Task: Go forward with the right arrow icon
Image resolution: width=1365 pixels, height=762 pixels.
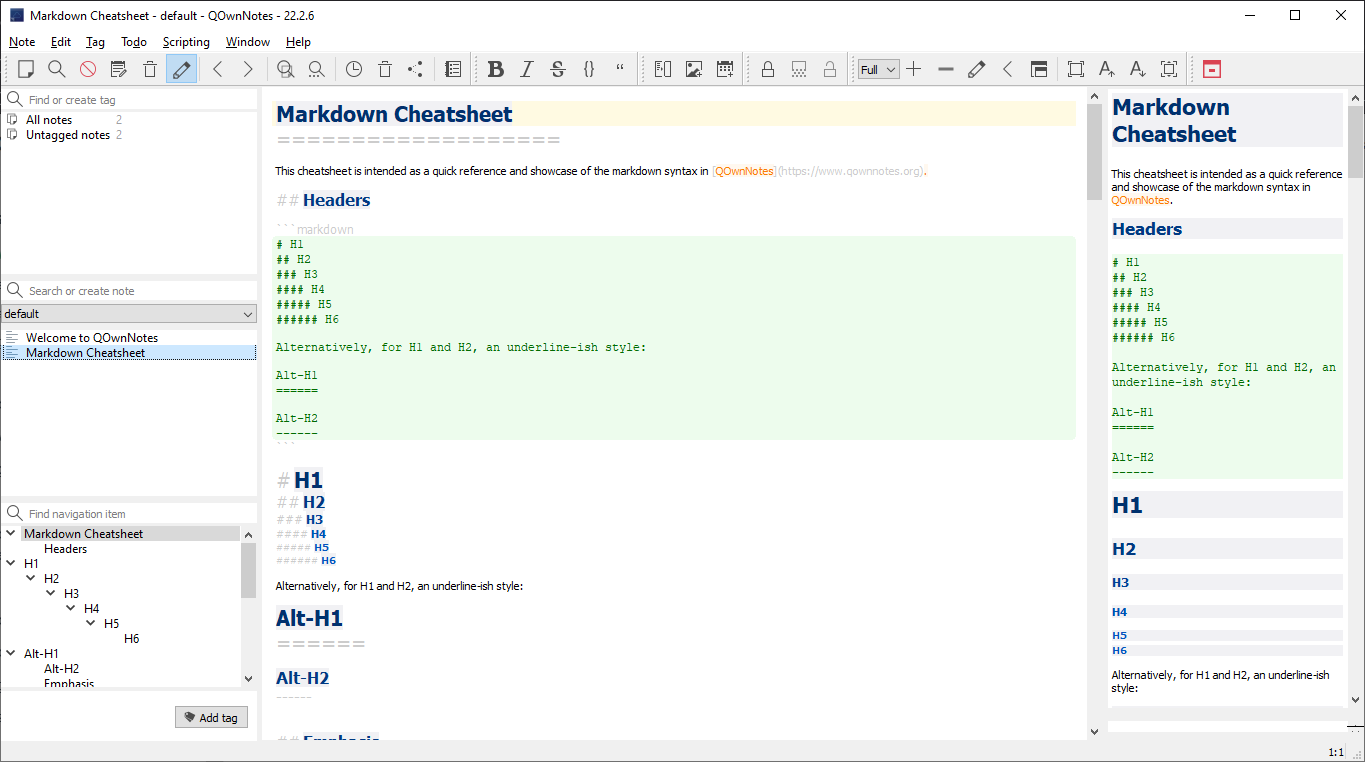Action: point(248,69)
